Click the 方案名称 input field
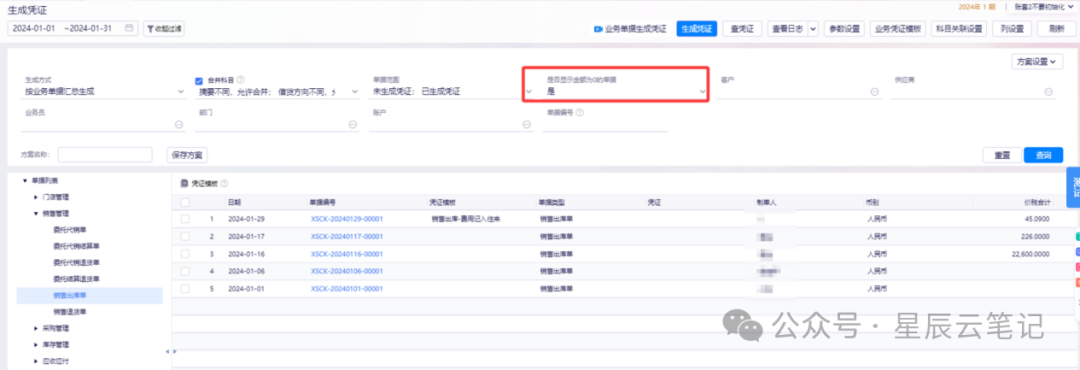The height and width of the screenshot is (370, 1080). pyautogui.click(x=105, y=155)
